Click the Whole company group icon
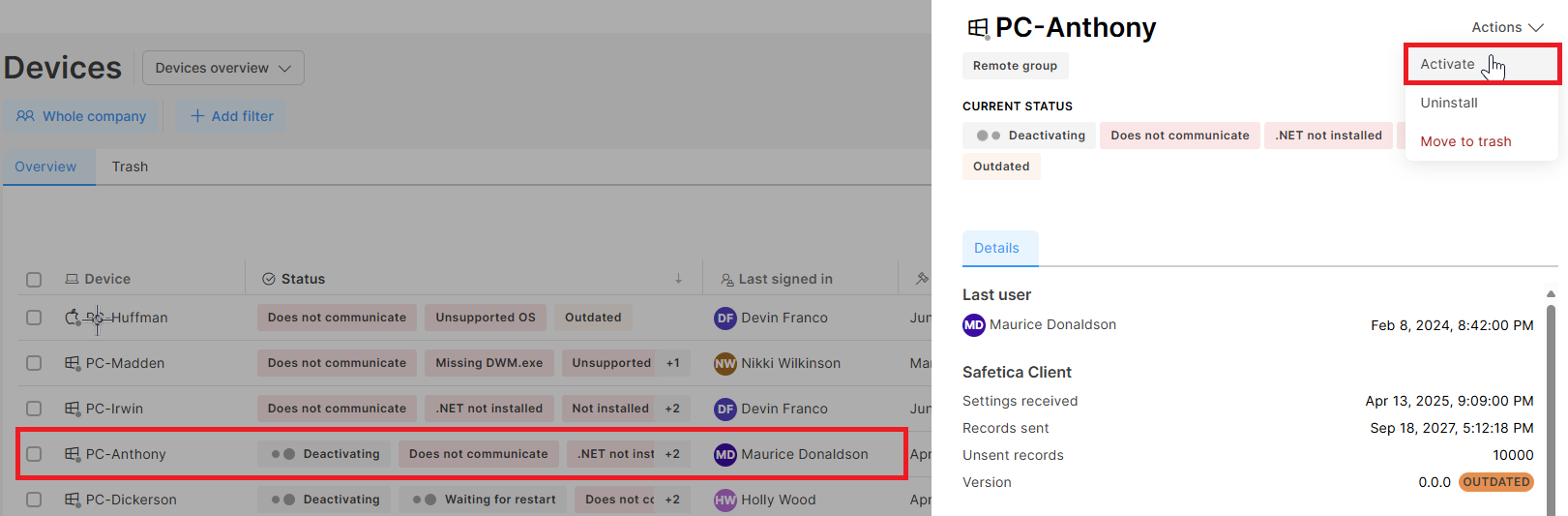Viewport: 1568px width, 516px height. coord(25,116)
